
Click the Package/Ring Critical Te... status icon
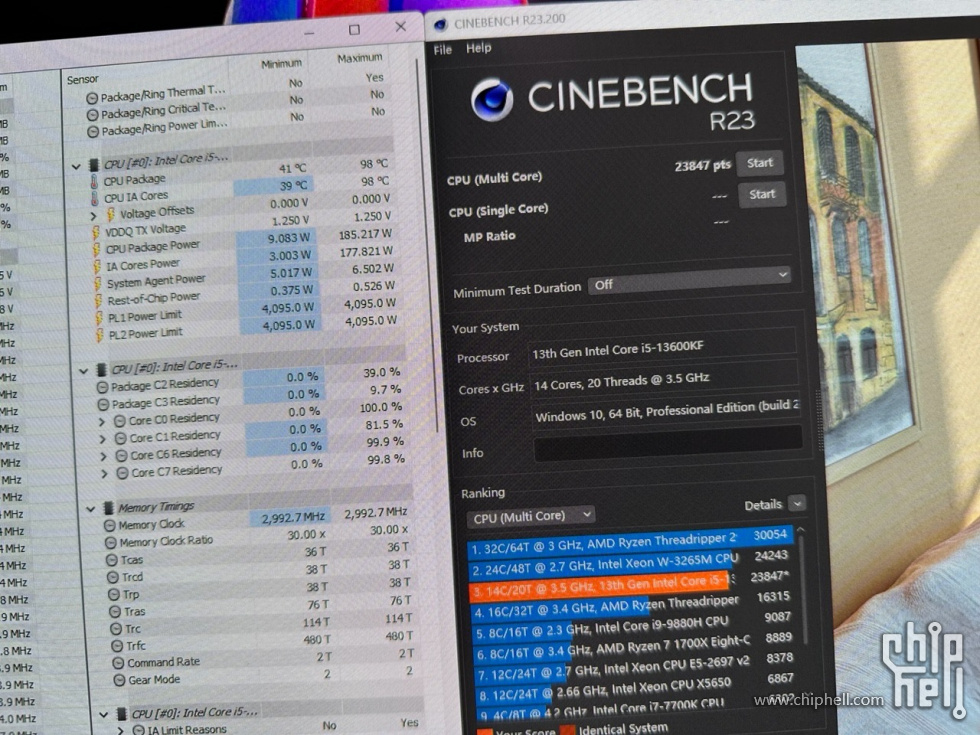click(x=92, y=115)
